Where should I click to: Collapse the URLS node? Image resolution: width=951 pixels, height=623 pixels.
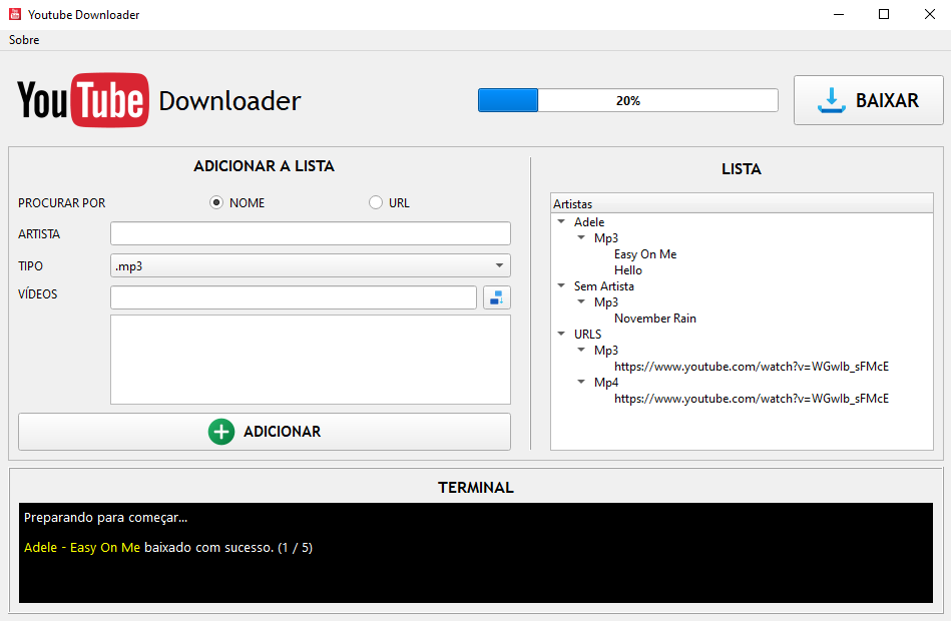[x=561, y=334]
